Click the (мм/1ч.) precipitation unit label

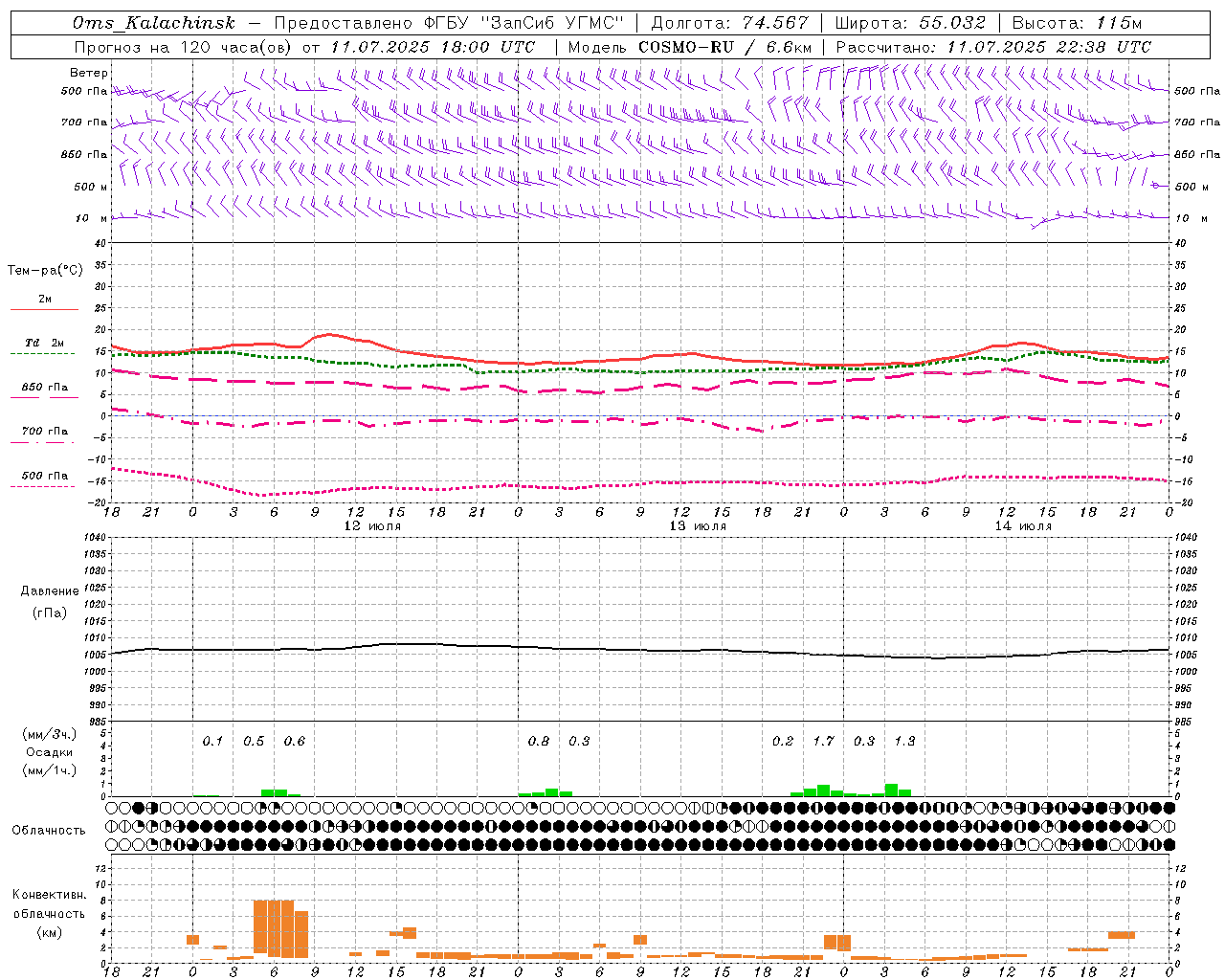pos(50,770)
